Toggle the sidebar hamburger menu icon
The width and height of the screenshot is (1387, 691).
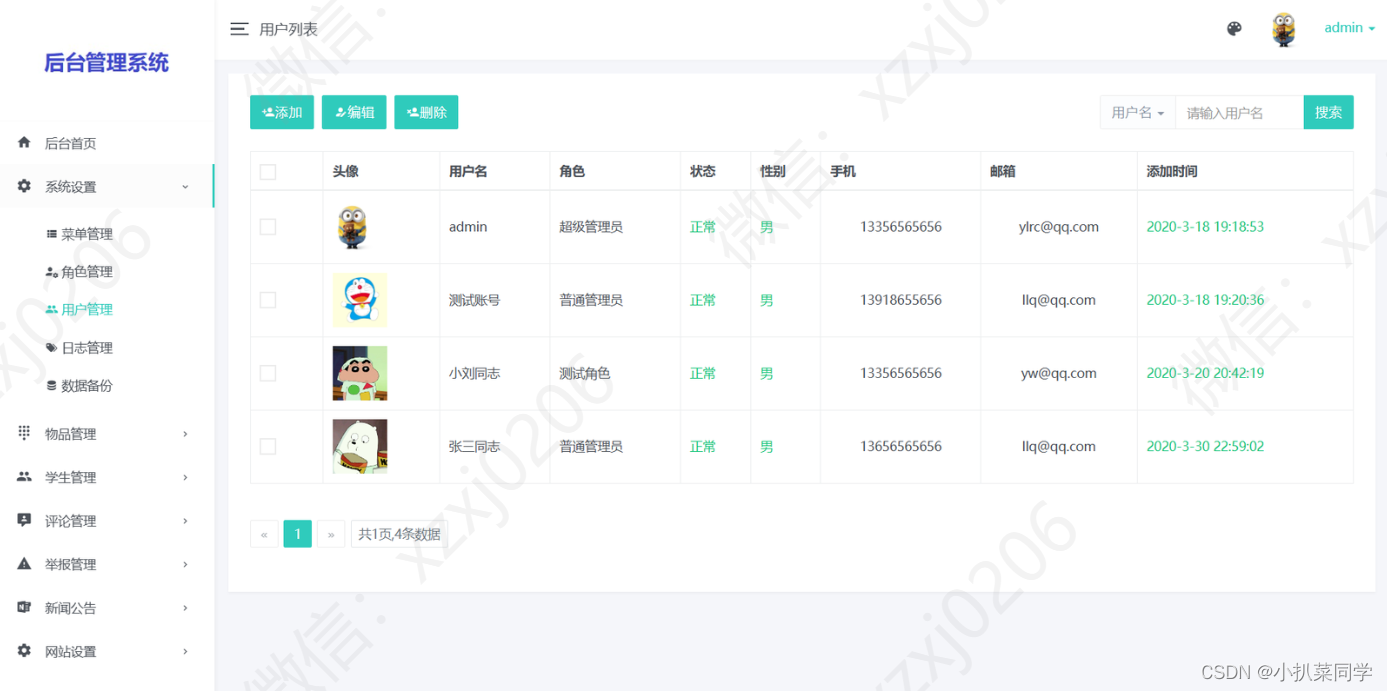[239, 29]
